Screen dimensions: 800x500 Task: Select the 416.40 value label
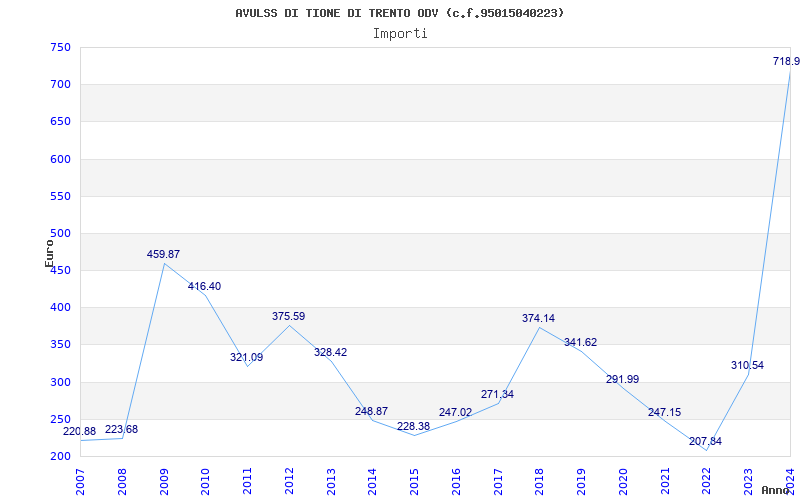(x=204, y=287)
